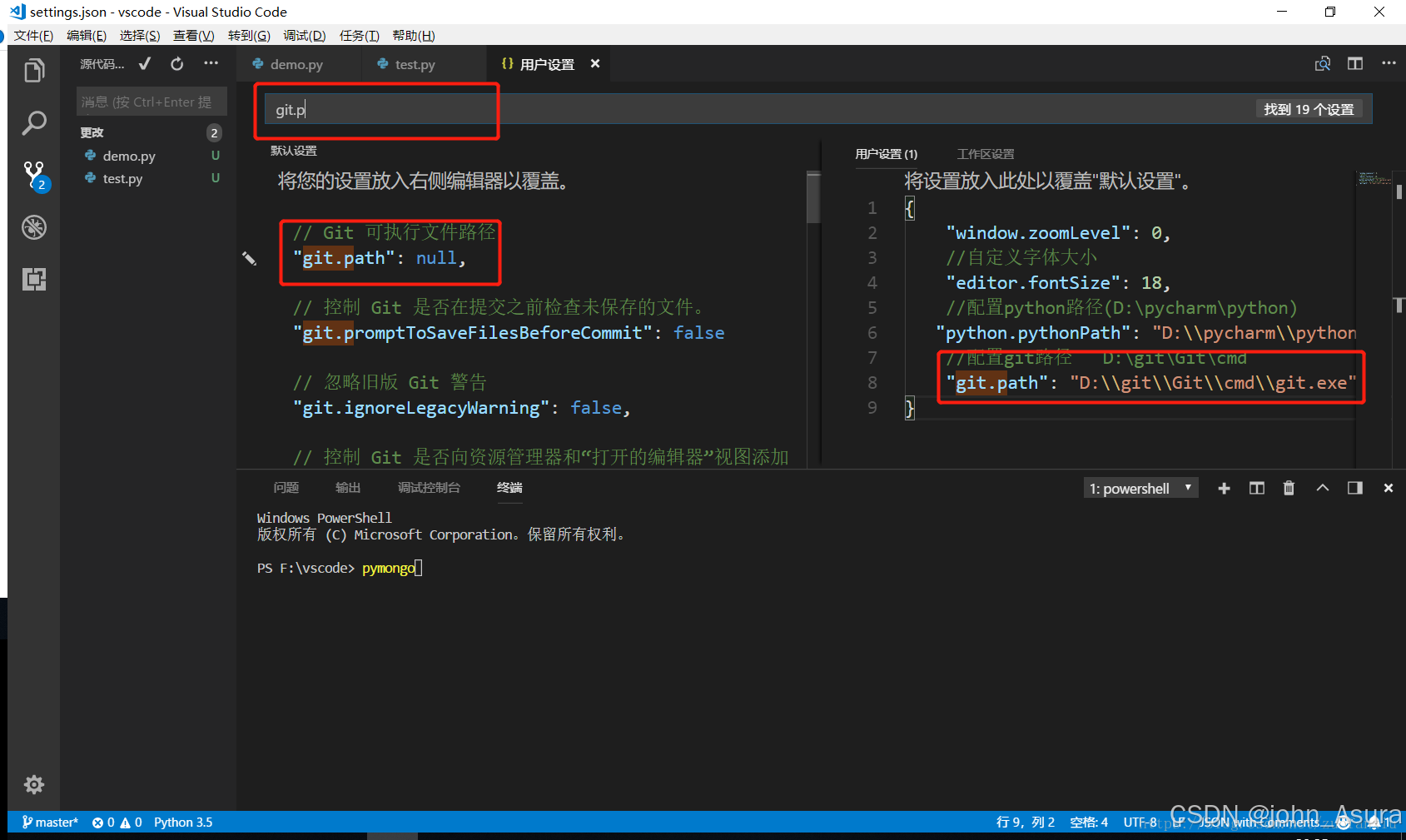Open errors and warnings status indicator
The image size is (1406, 840).
117,823
